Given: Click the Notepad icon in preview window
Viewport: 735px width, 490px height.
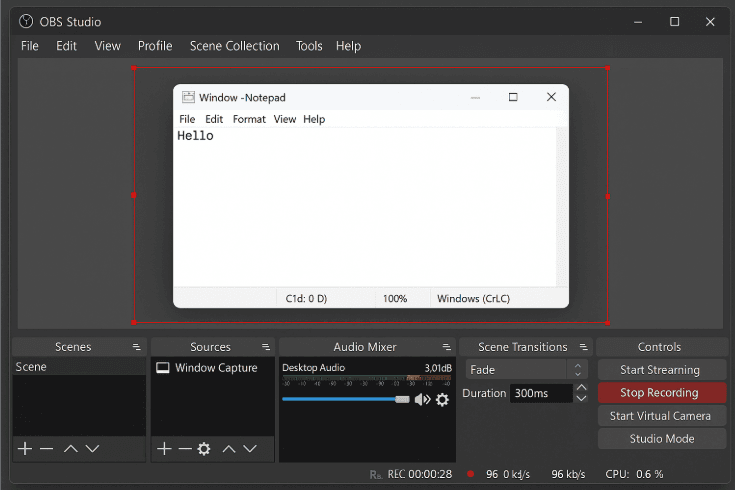Looking at the screenshot, I should pos(188,97).
